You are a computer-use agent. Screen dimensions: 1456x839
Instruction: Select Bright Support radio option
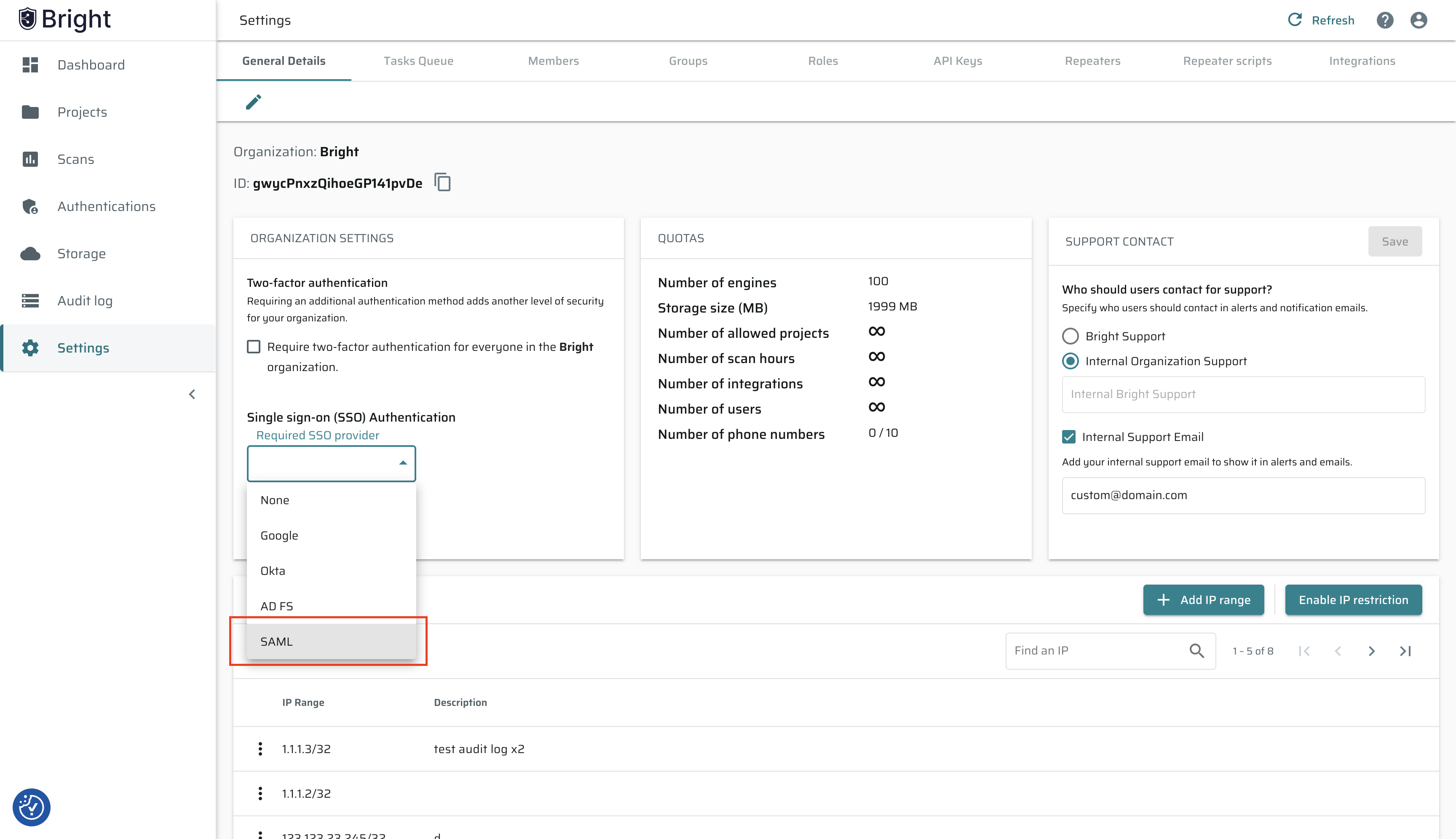1071,336
